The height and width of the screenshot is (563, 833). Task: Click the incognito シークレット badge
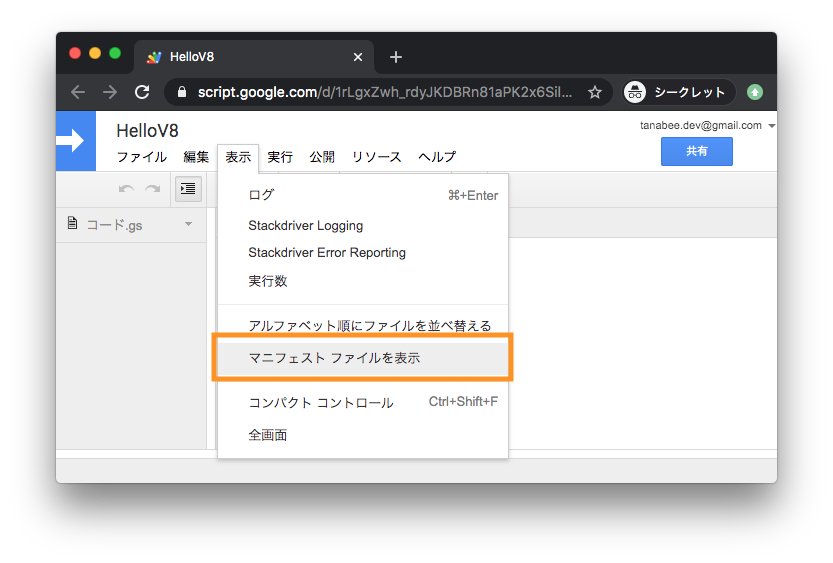pyautogui.click(x=679, y=92)
